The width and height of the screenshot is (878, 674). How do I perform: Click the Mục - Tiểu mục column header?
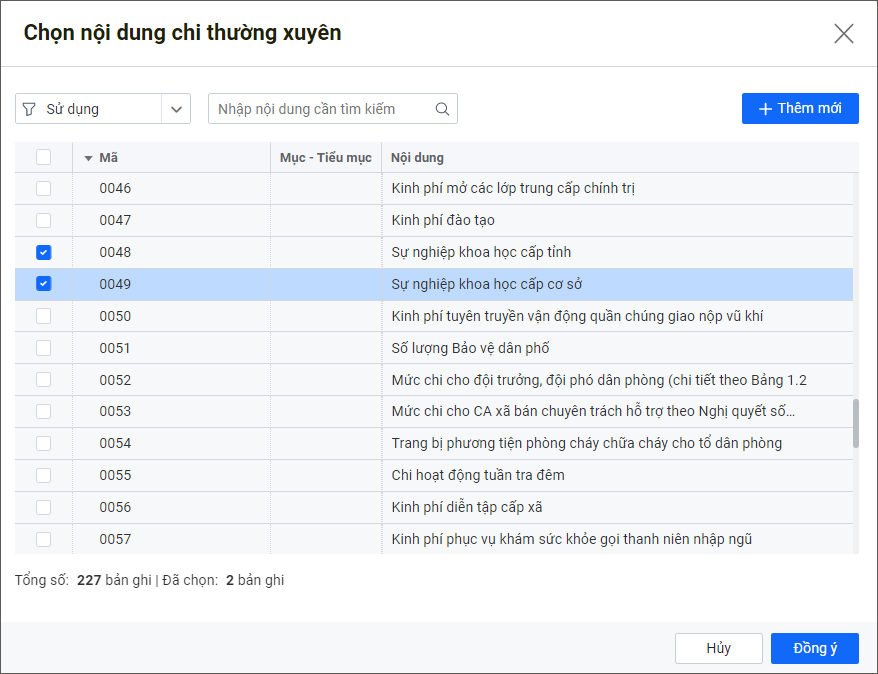tap(325, 158)
